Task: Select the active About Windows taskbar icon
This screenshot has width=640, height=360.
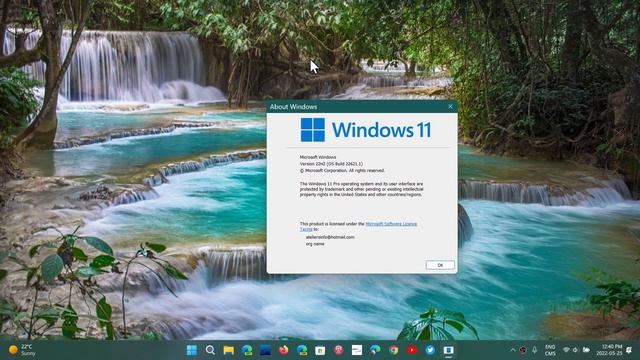Action: 449,350
